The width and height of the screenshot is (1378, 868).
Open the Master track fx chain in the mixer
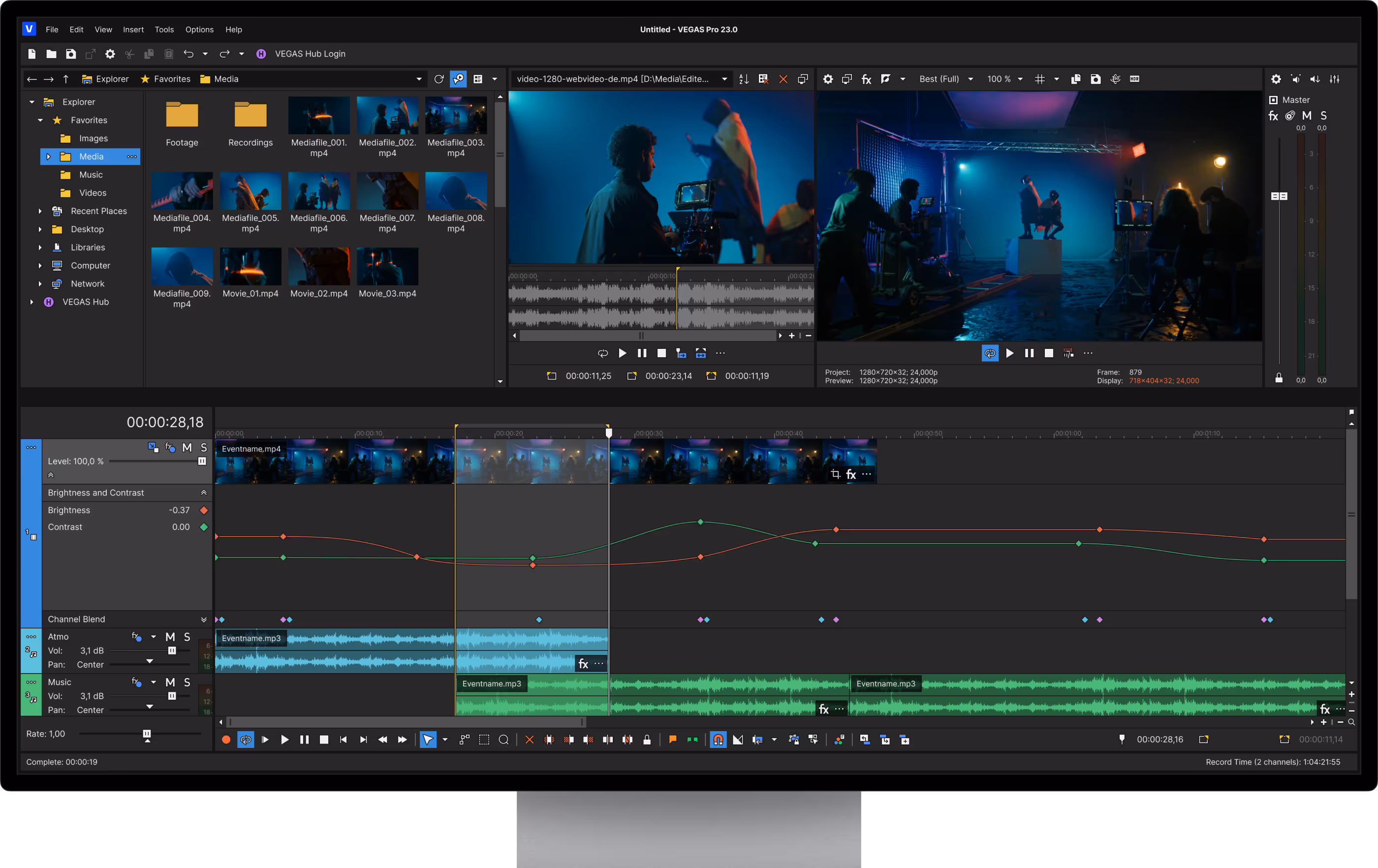click(1273, 116)
